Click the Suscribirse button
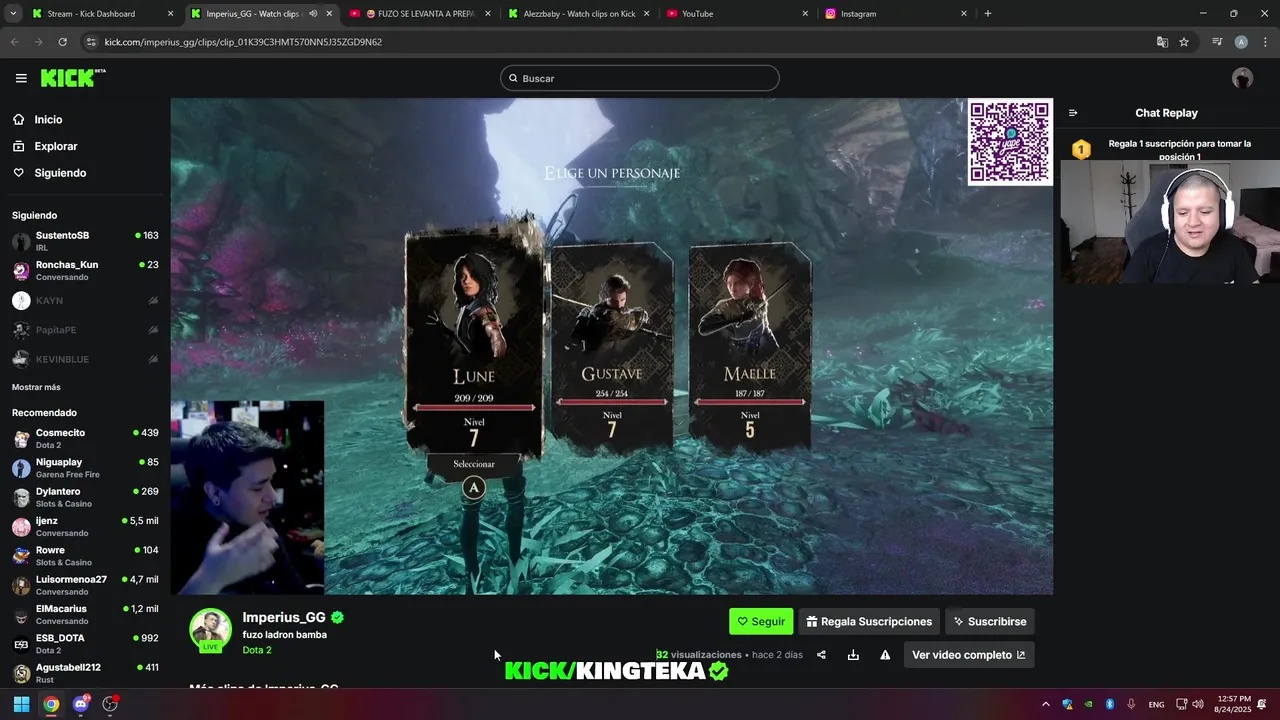The width and height of the screenshot is (1280, 720). click(x=989, y=621)
